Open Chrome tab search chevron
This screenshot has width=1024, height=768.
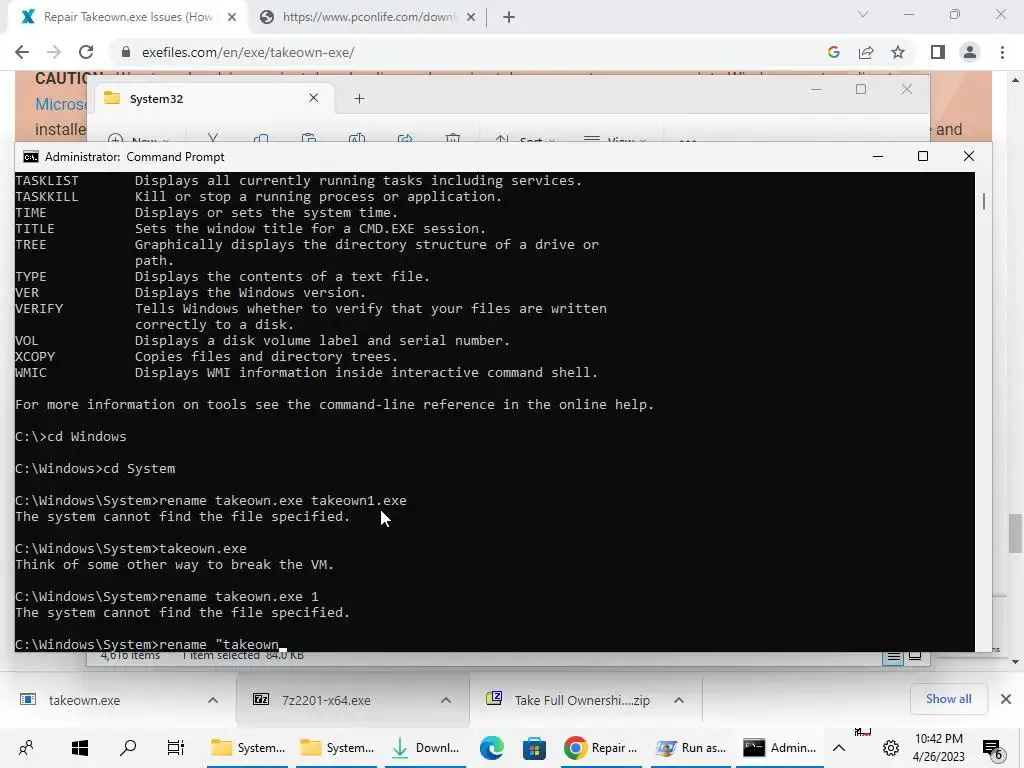pos(863,14)
